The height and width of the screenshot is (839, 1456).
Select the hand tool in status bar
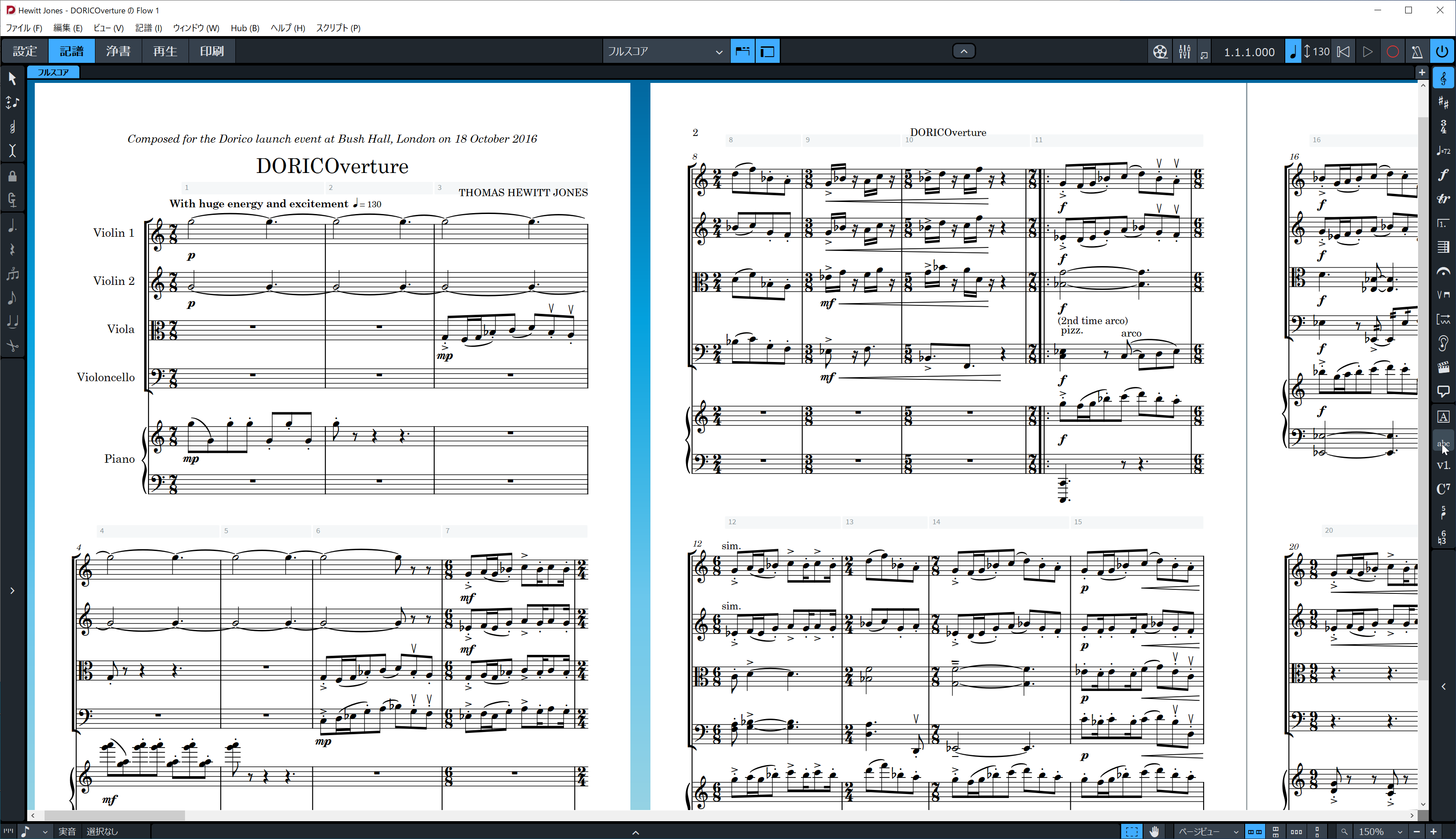click(1155, 831)
